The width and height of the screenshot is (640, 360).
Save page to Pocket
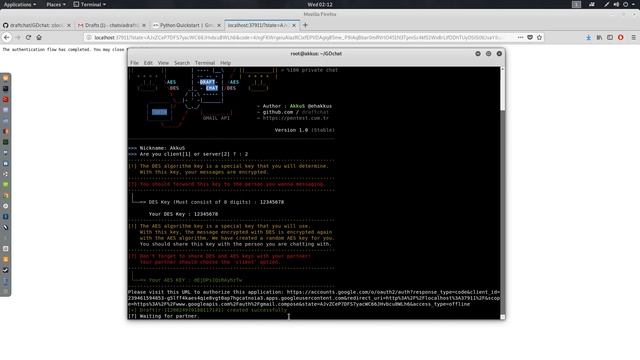[x=530, y=38]
